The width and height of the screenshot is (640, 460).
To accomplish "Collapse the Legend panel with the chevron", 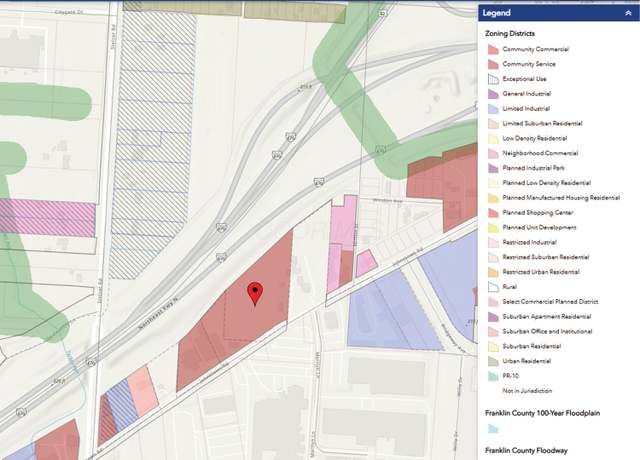I will 628,13.
